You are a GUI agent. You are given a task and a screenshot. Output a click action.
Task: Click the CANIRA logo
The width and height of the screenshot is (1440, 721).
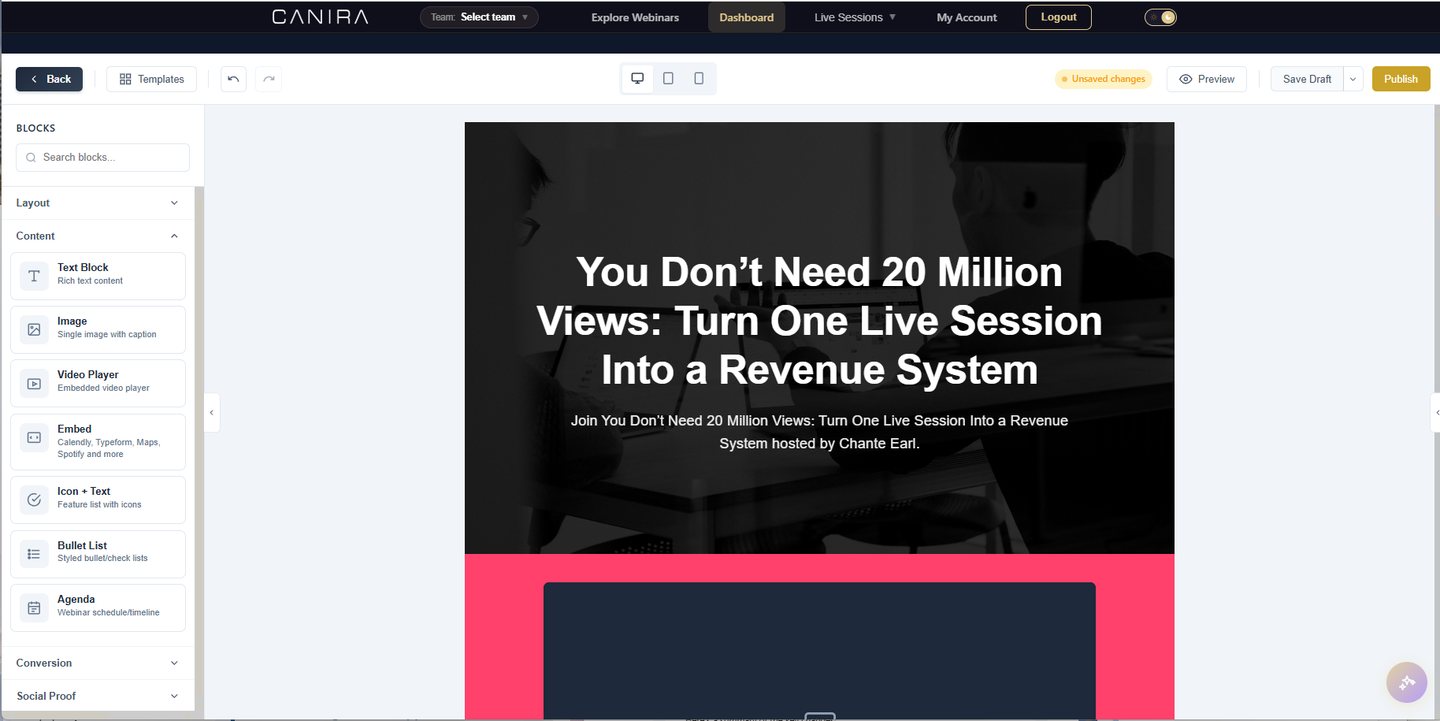[x=320, y=17]
